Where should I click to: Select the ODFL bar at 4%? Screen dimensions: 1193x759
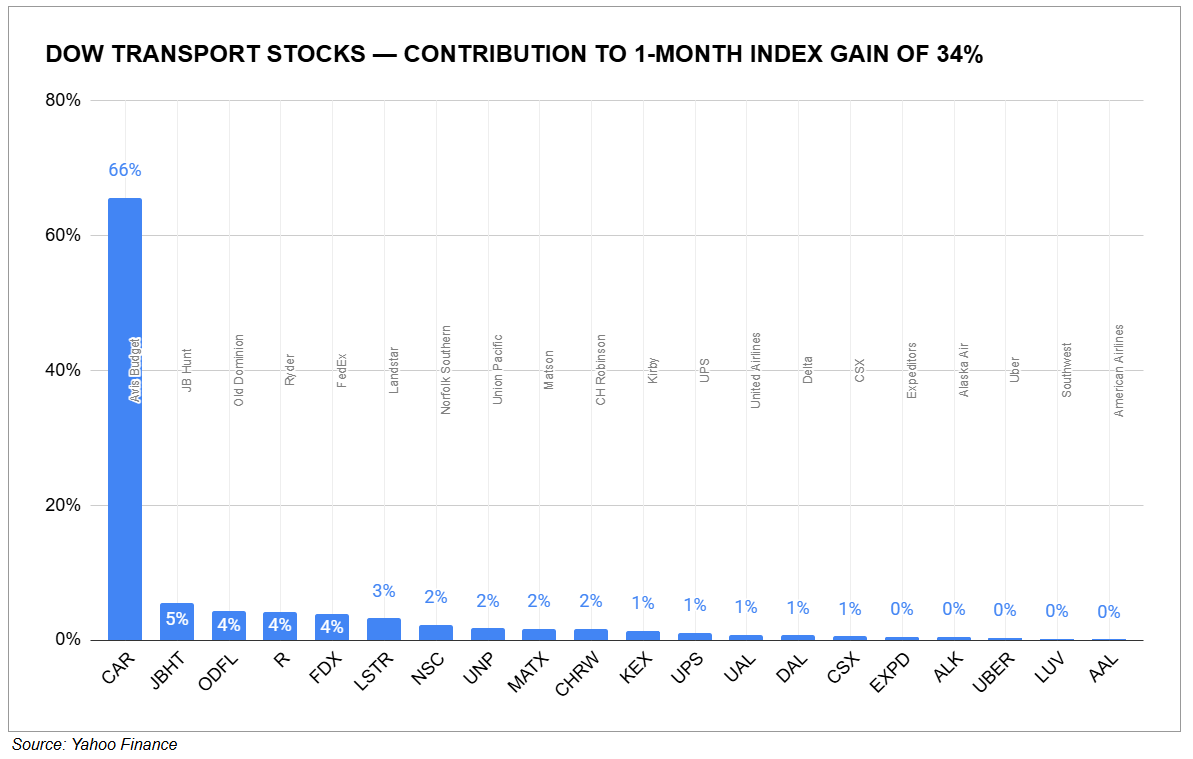[x=229, y=625]
